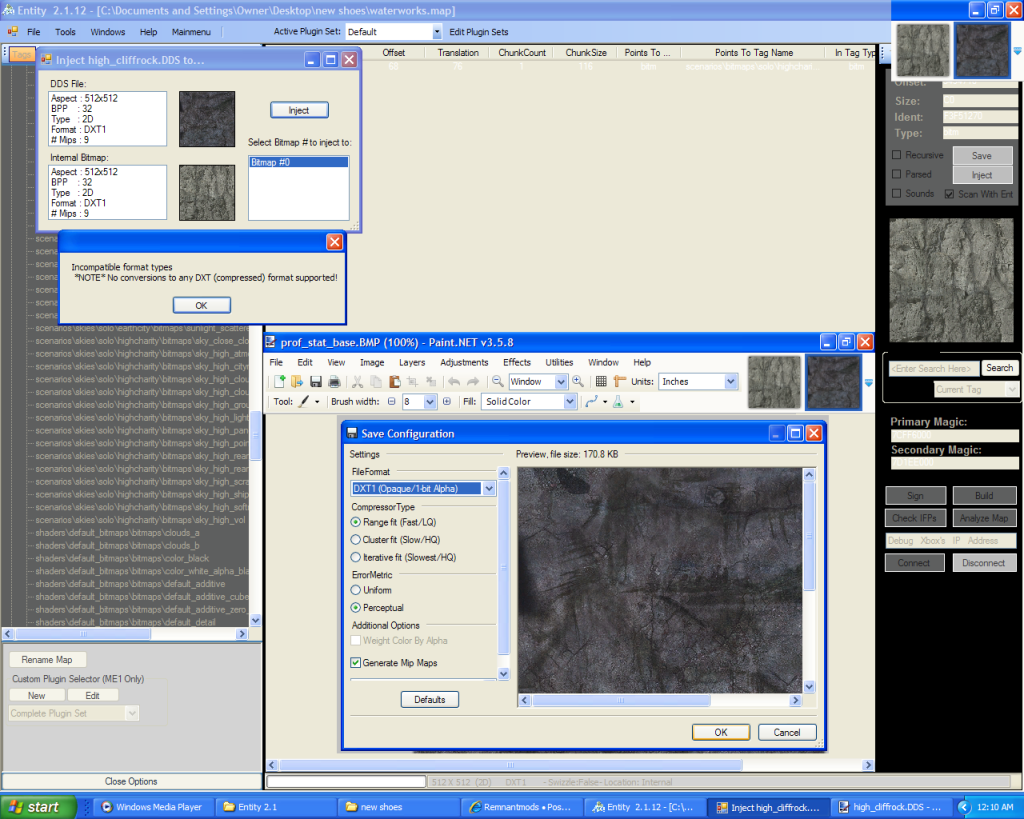Image resolution: width=1024 pixels, height=819 pixels.
Task: Click the Entity menu bar application icon
Action: click(12, 31)
